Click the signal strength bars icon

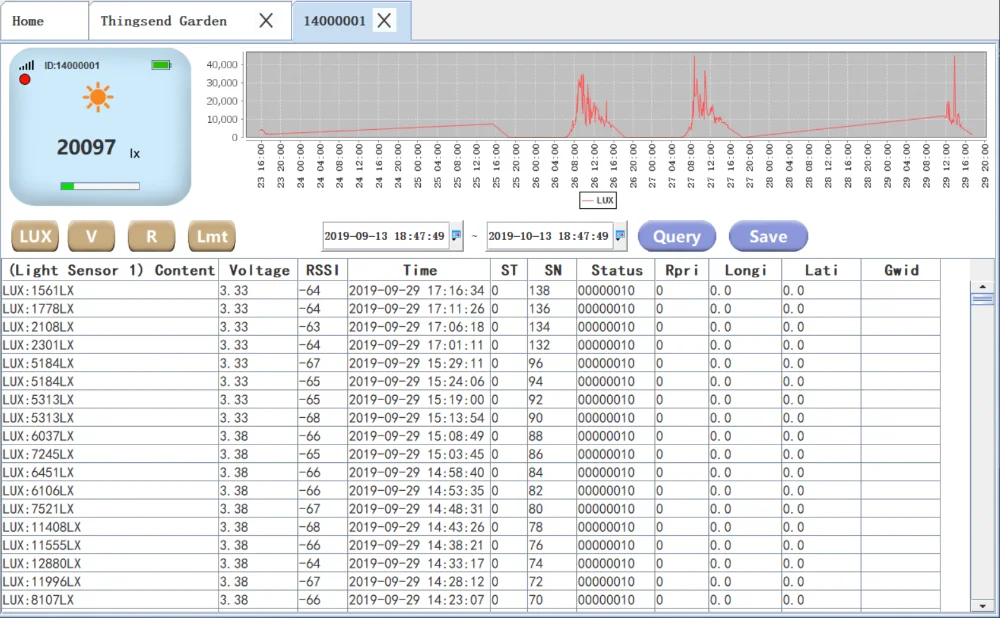coord(26,65)
